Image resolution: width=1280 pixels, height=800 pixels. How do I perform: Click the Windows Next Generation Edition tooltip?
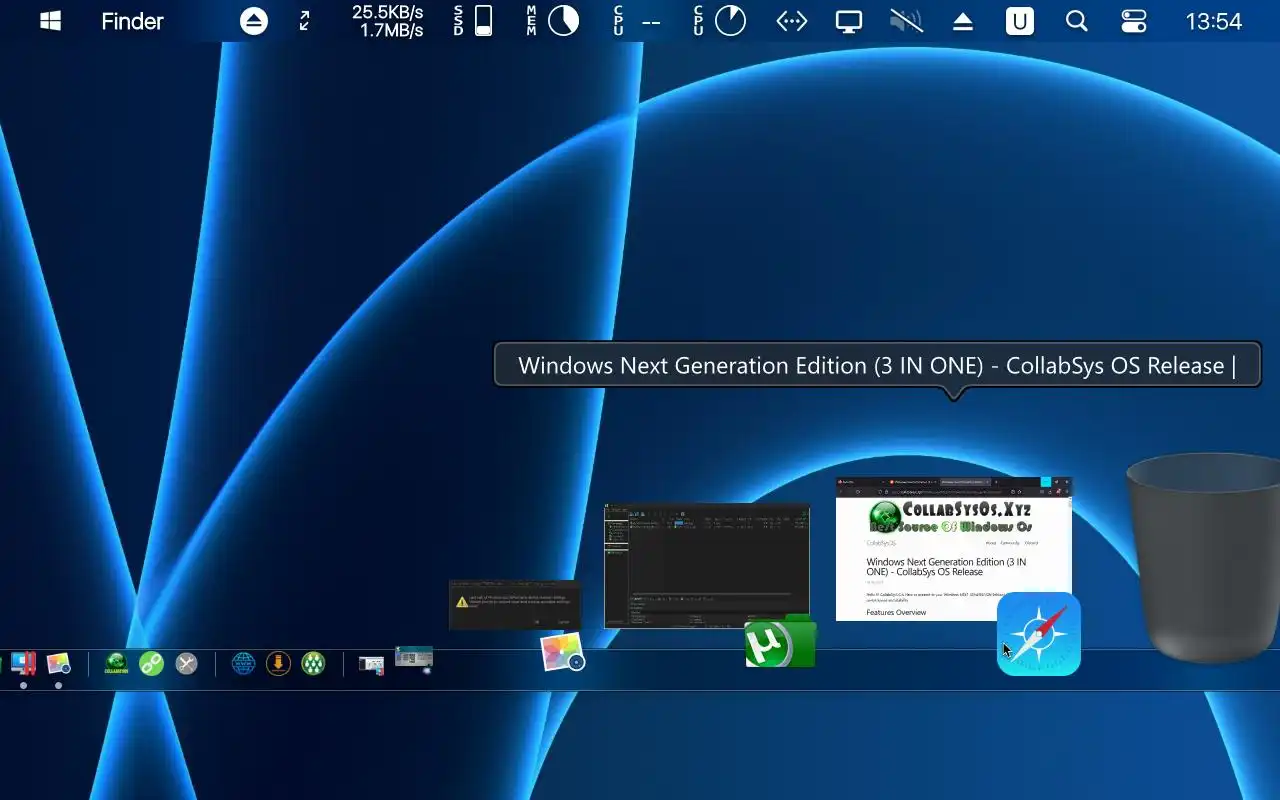(877, 365)
